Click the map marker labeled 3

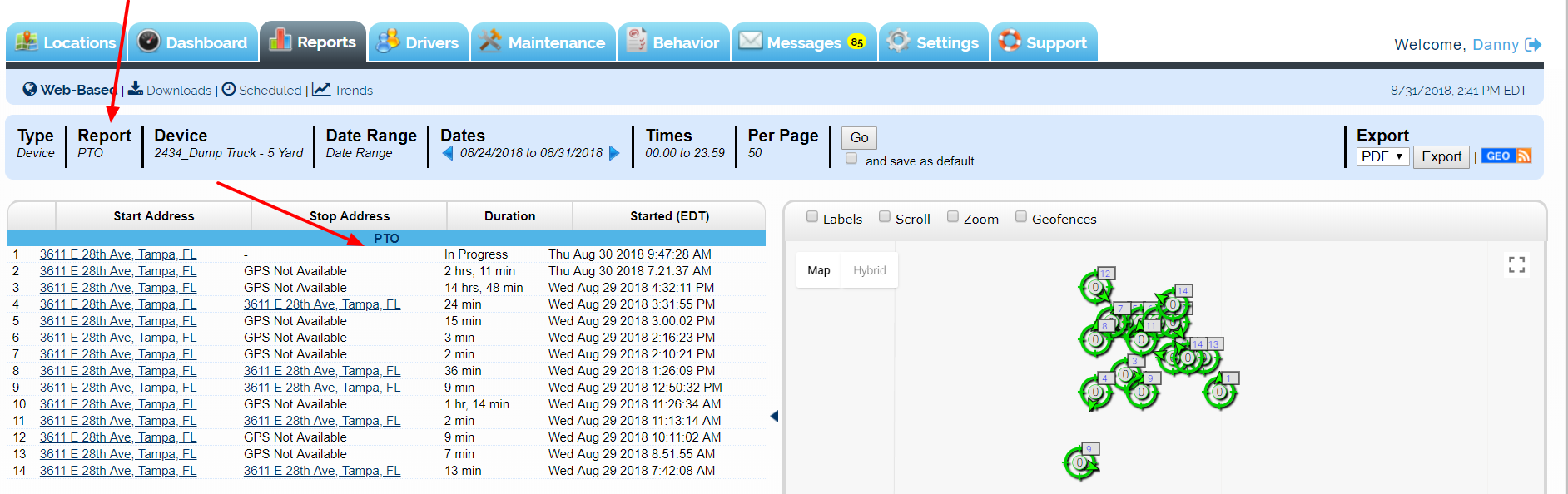pos(1126,374)
